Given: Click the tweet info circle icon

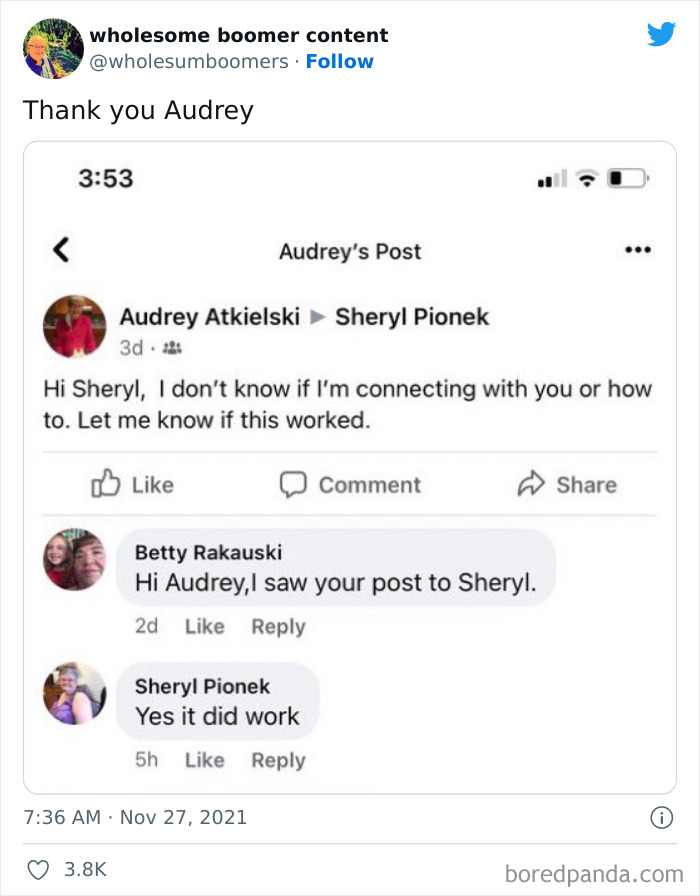Looking at the screenshot, I should click(x=661, y=817).
